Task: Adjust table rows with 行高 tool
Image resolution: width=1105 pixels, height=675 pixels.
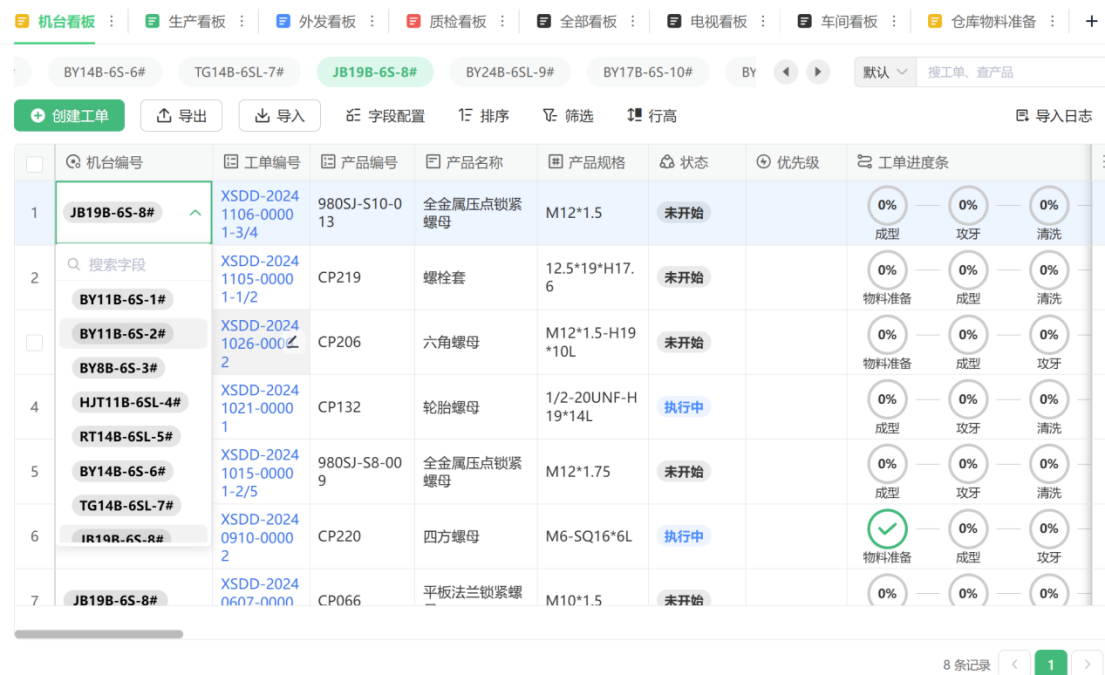Action: (x=652, y=115)
